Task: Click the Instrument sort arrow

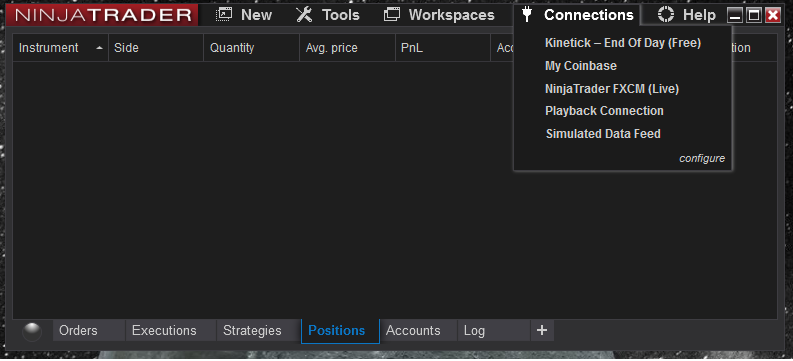Action: [99, 48]
